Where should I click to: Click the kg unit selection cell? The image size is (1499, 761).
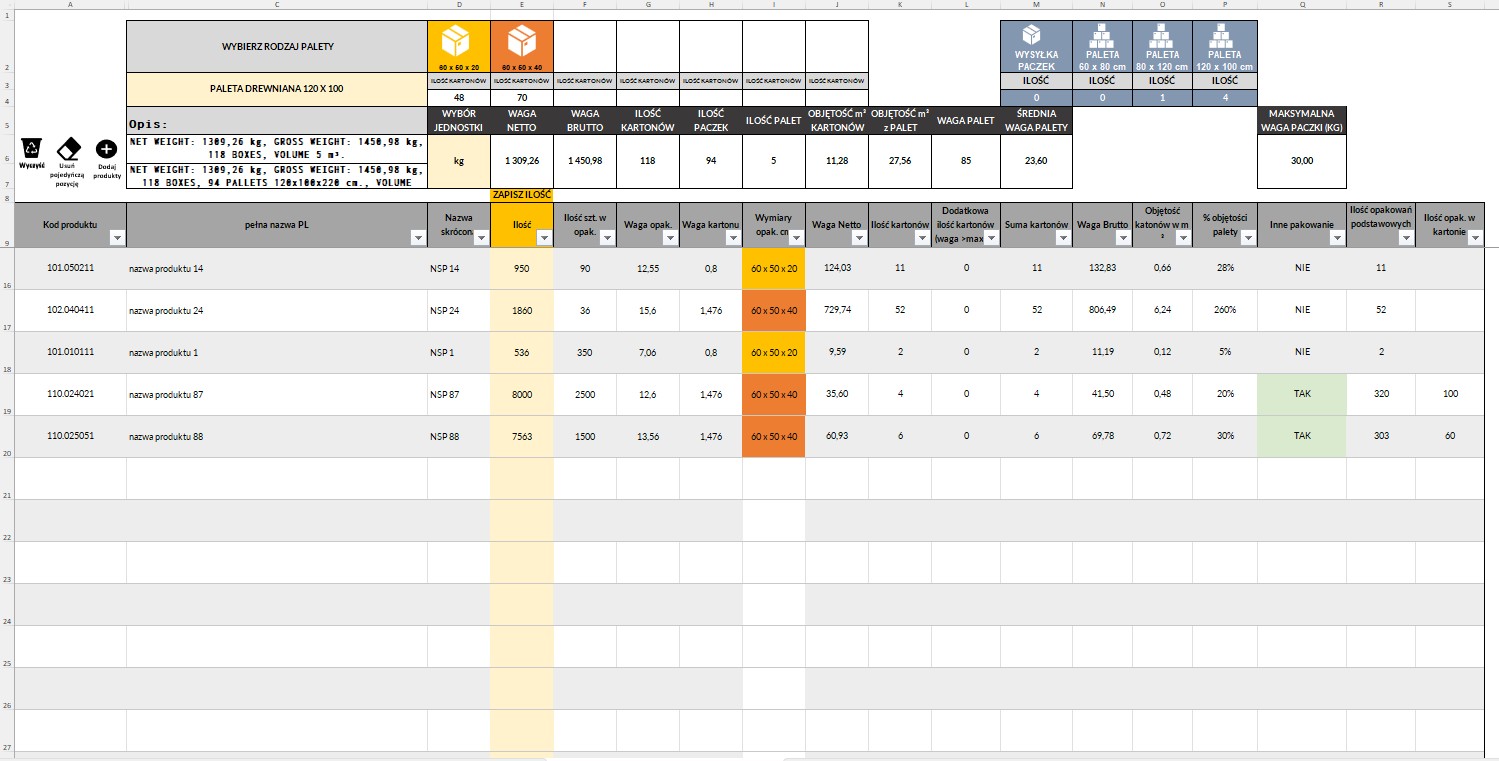(458, 160)
